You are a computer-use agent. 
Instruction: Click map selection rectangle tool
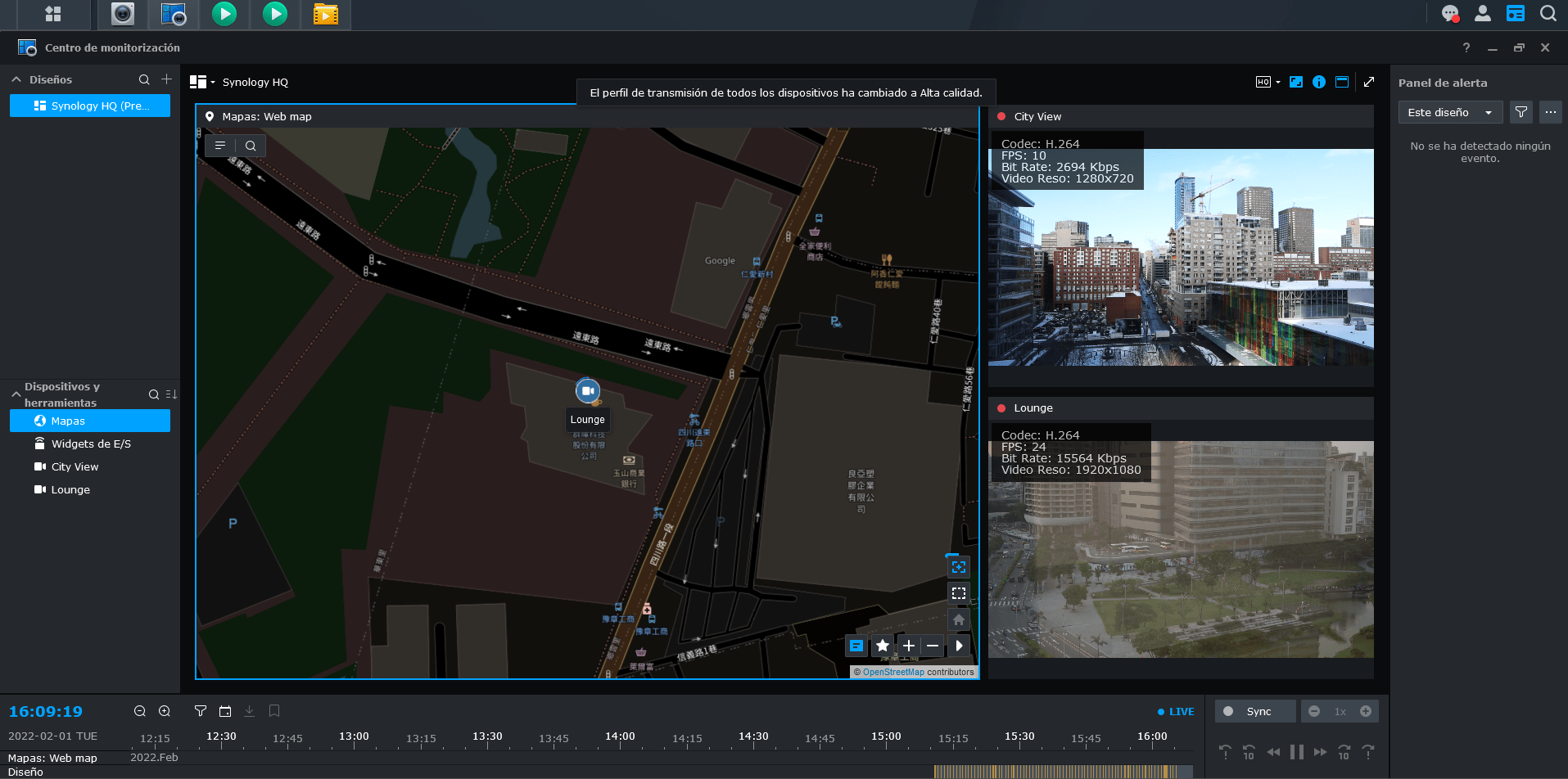959,593
